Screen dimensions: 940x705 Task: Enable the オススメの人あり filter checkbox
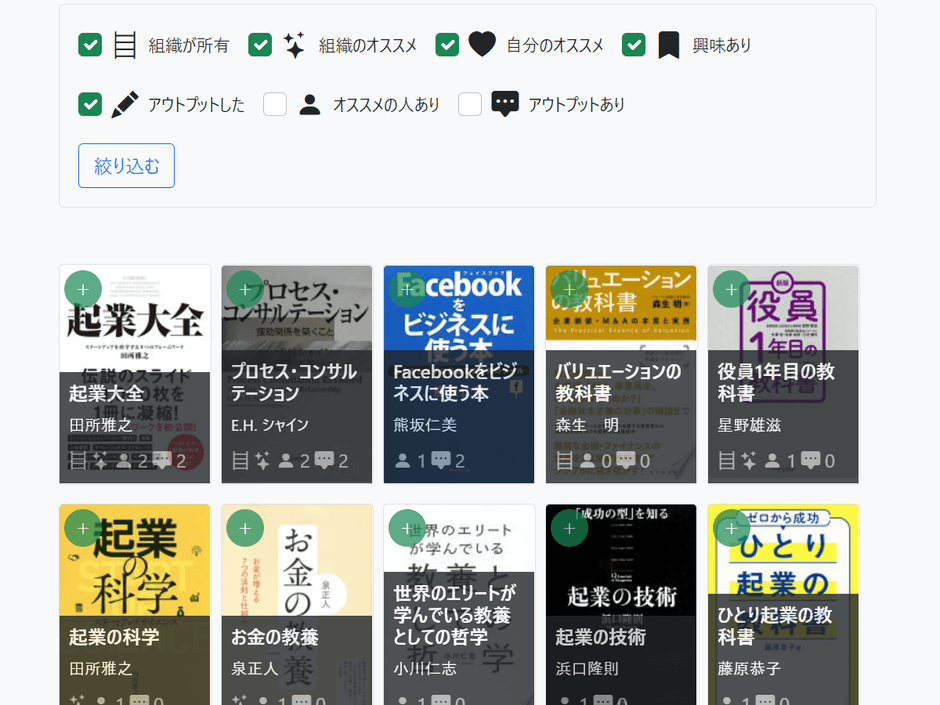click(275, 103)
